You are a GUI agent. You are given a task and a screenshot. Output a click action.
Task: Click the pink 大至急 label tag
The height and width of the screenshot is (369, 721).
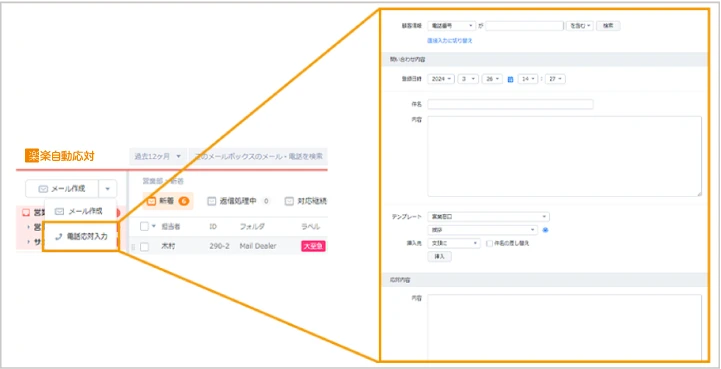tap(313, 247)
